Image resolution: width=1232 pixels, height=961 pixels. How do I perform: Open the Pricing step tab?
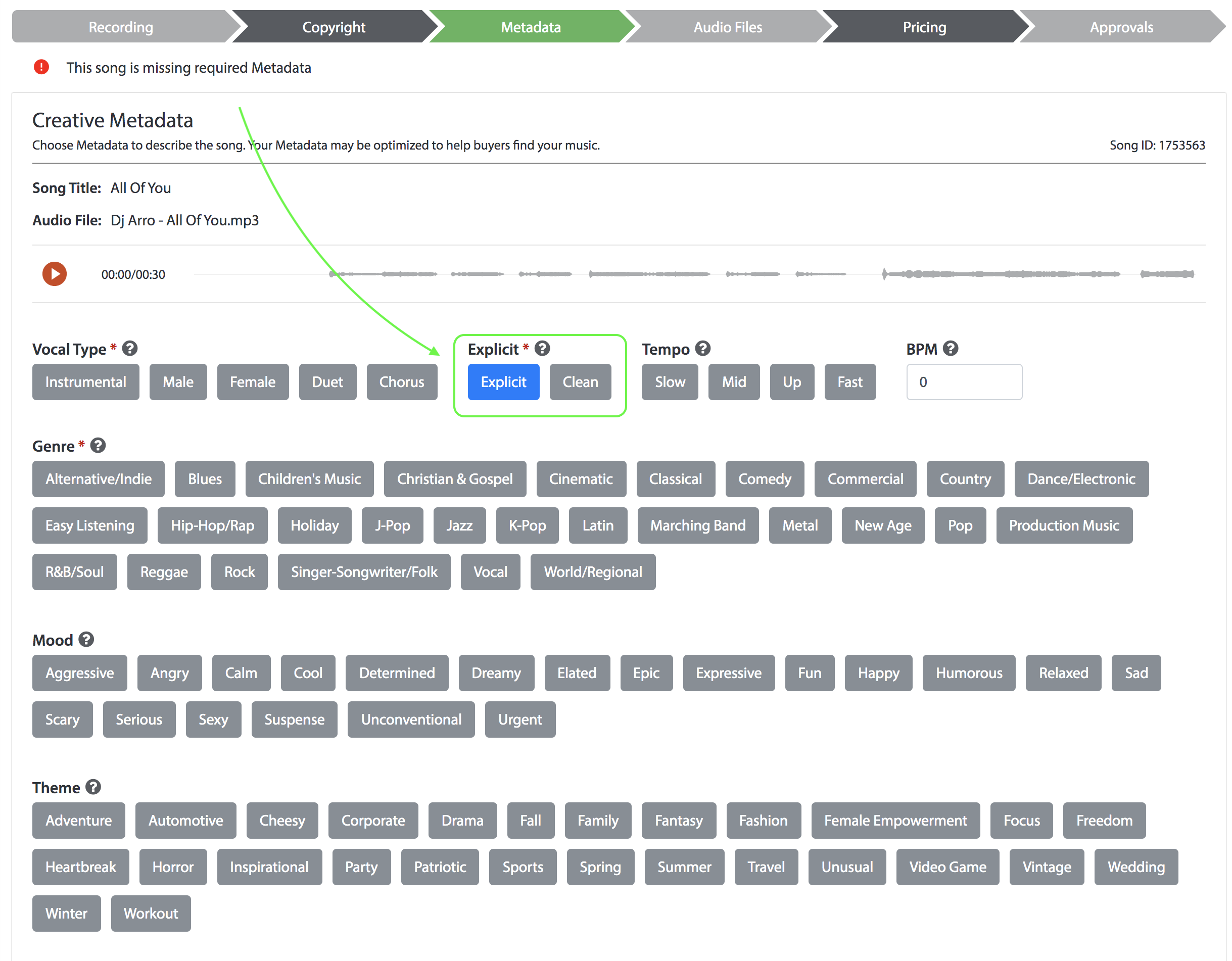click(x=925, y=26)
